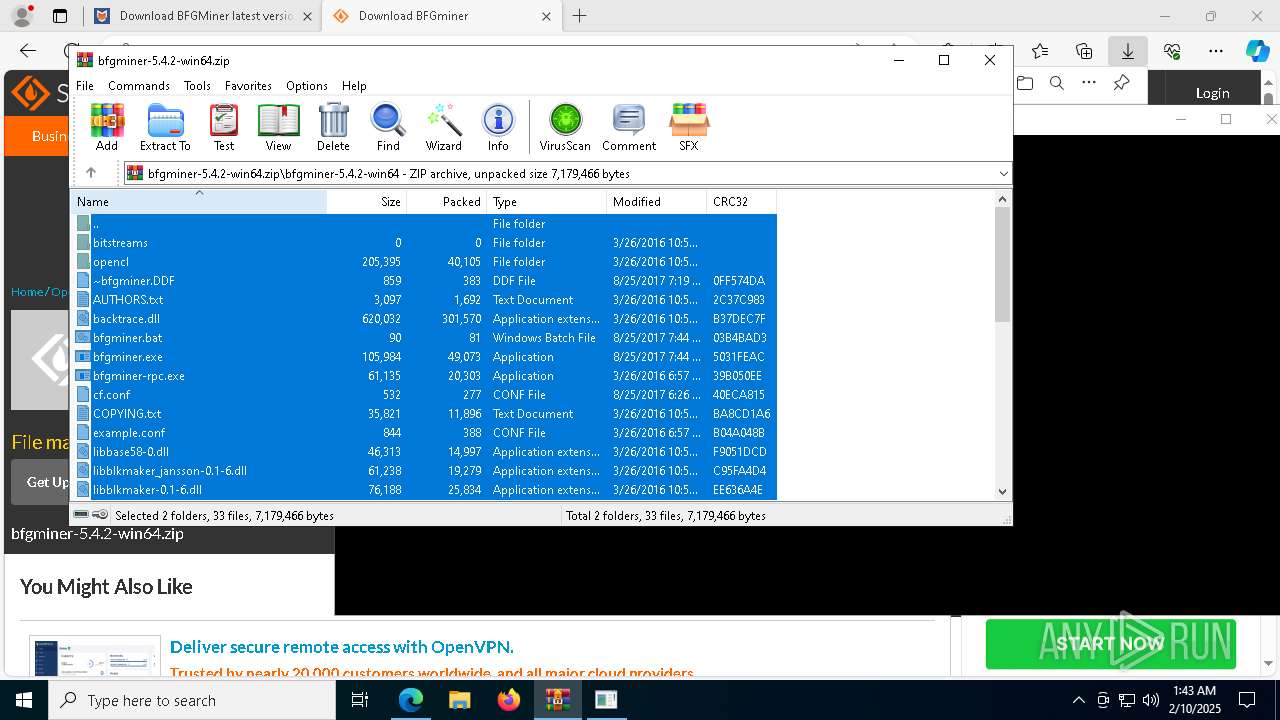Image resolution: width=1280 pixels, height=720 pixels.
Task: Open the Edge downloads icon
Action: coord(1128,51)
